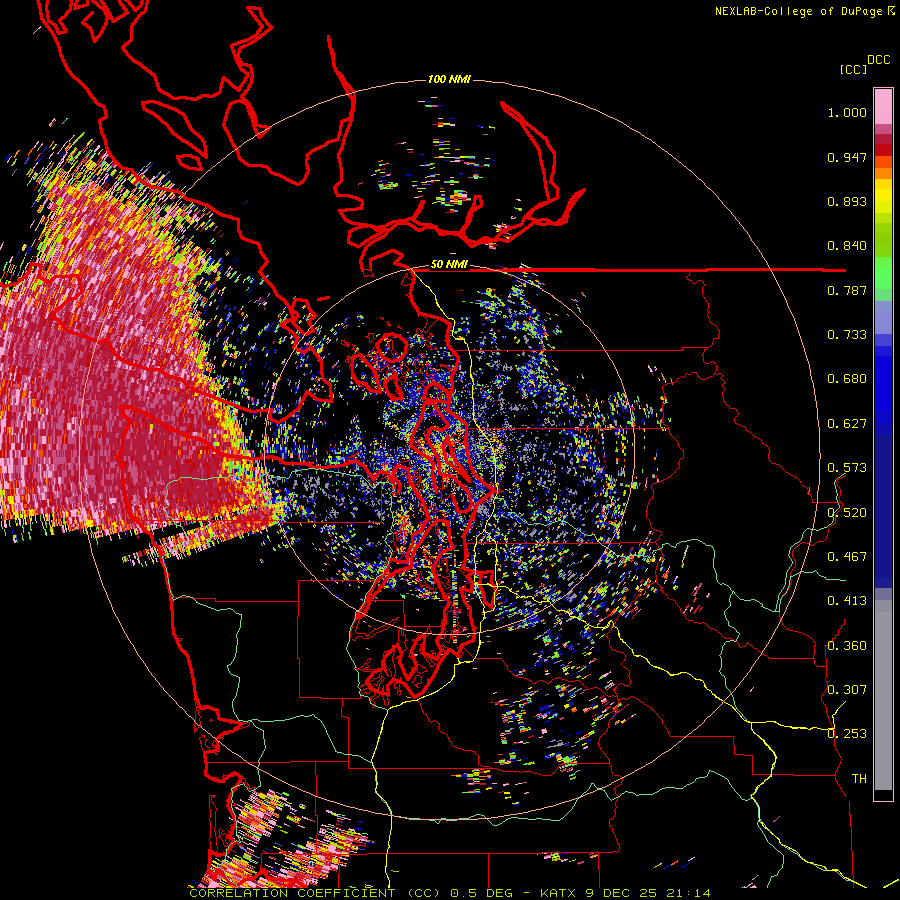Click the Correlation Coefficient caption at bottom
The image size is (900, 900).
(450, 893)
